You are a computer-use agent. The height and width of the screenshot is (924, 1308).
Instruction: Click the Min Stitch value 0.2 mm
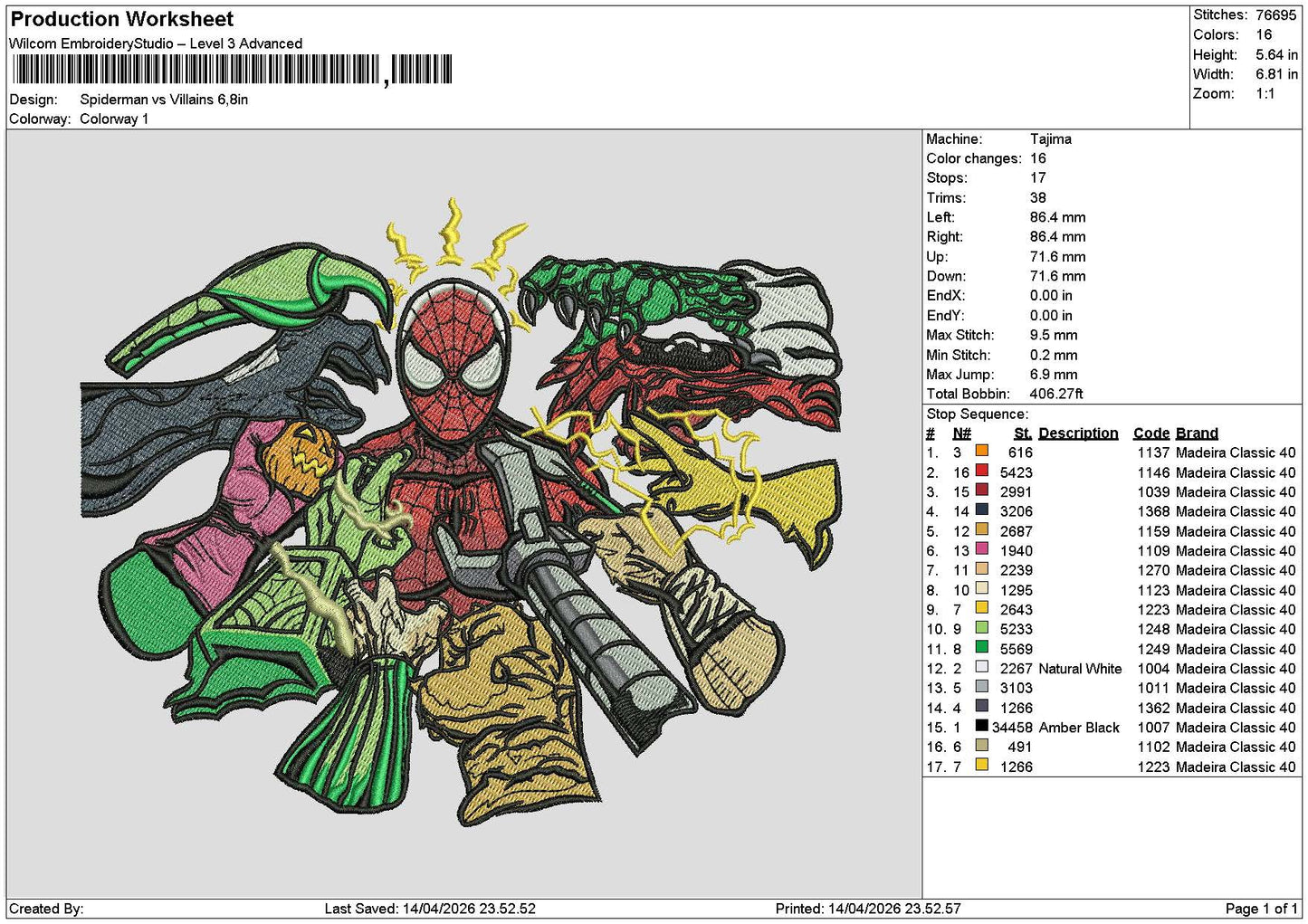click(x=1055, y=355)
